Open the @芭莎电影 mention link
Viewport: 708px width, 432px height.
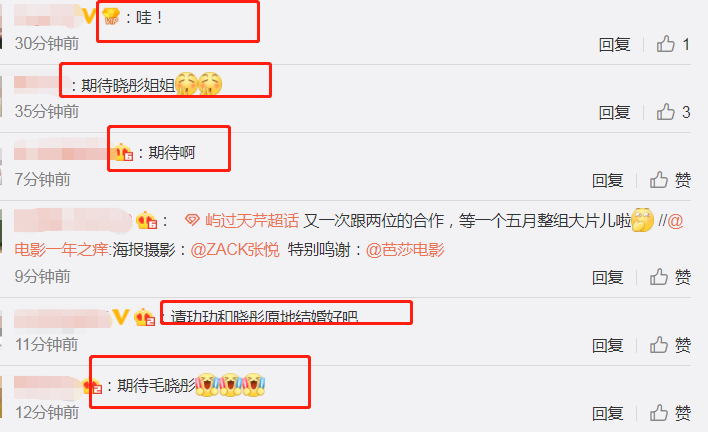[x=405, y=249]
